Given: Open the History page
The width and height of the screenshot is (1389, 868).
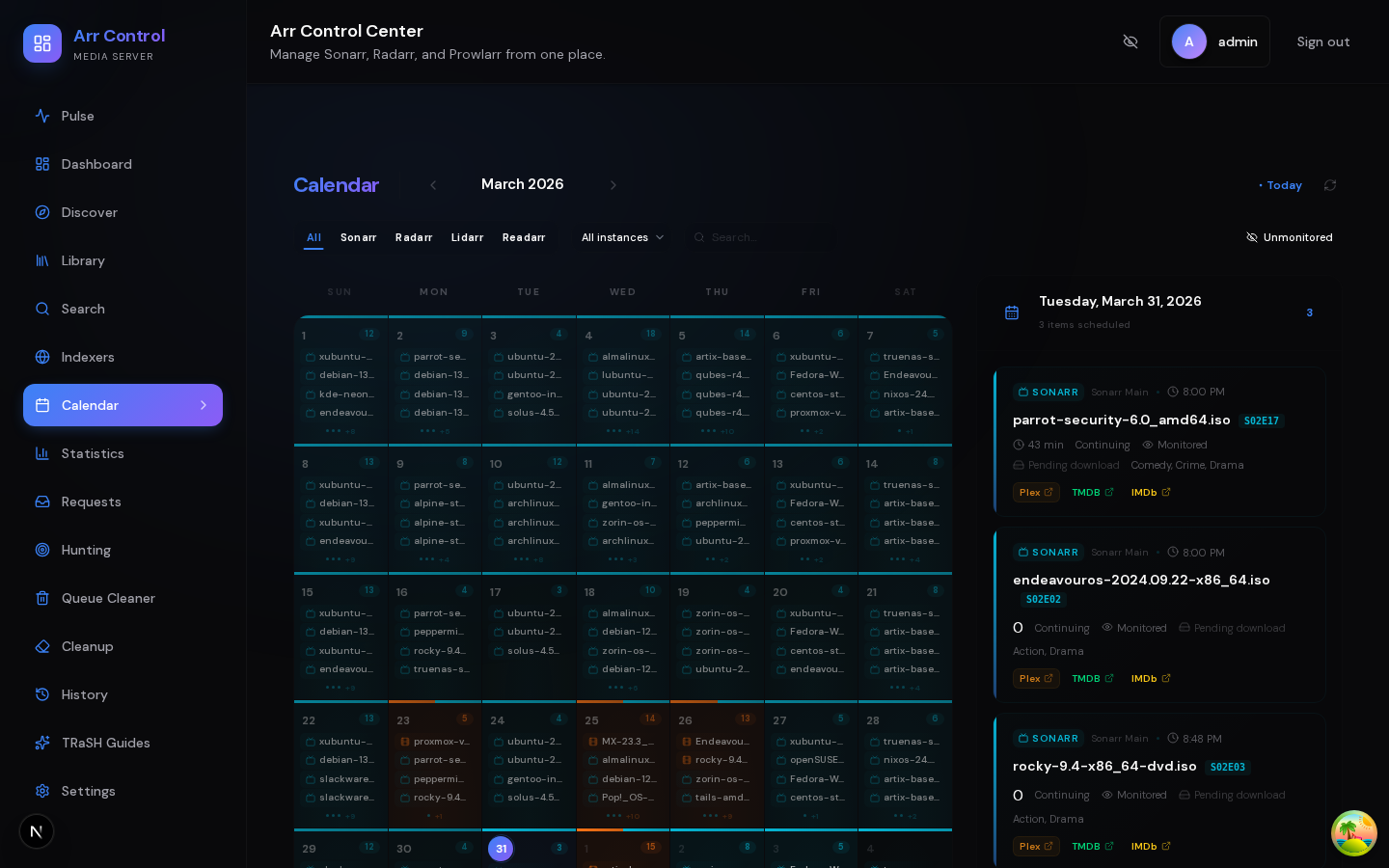Looking at the screenshot, I should click(x=123, y=694).
